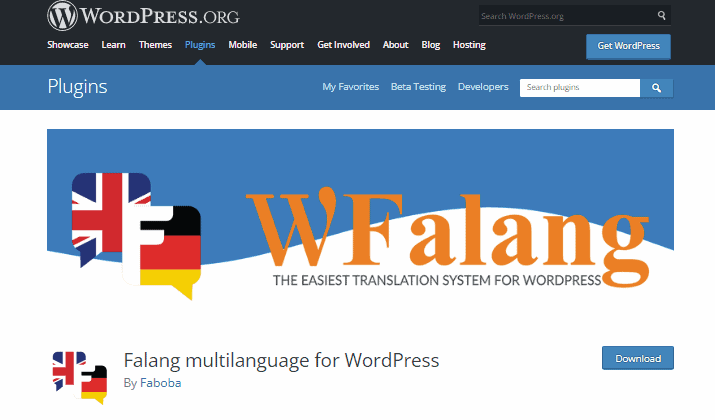Click the WordPress.org logo

click(143, 16)
